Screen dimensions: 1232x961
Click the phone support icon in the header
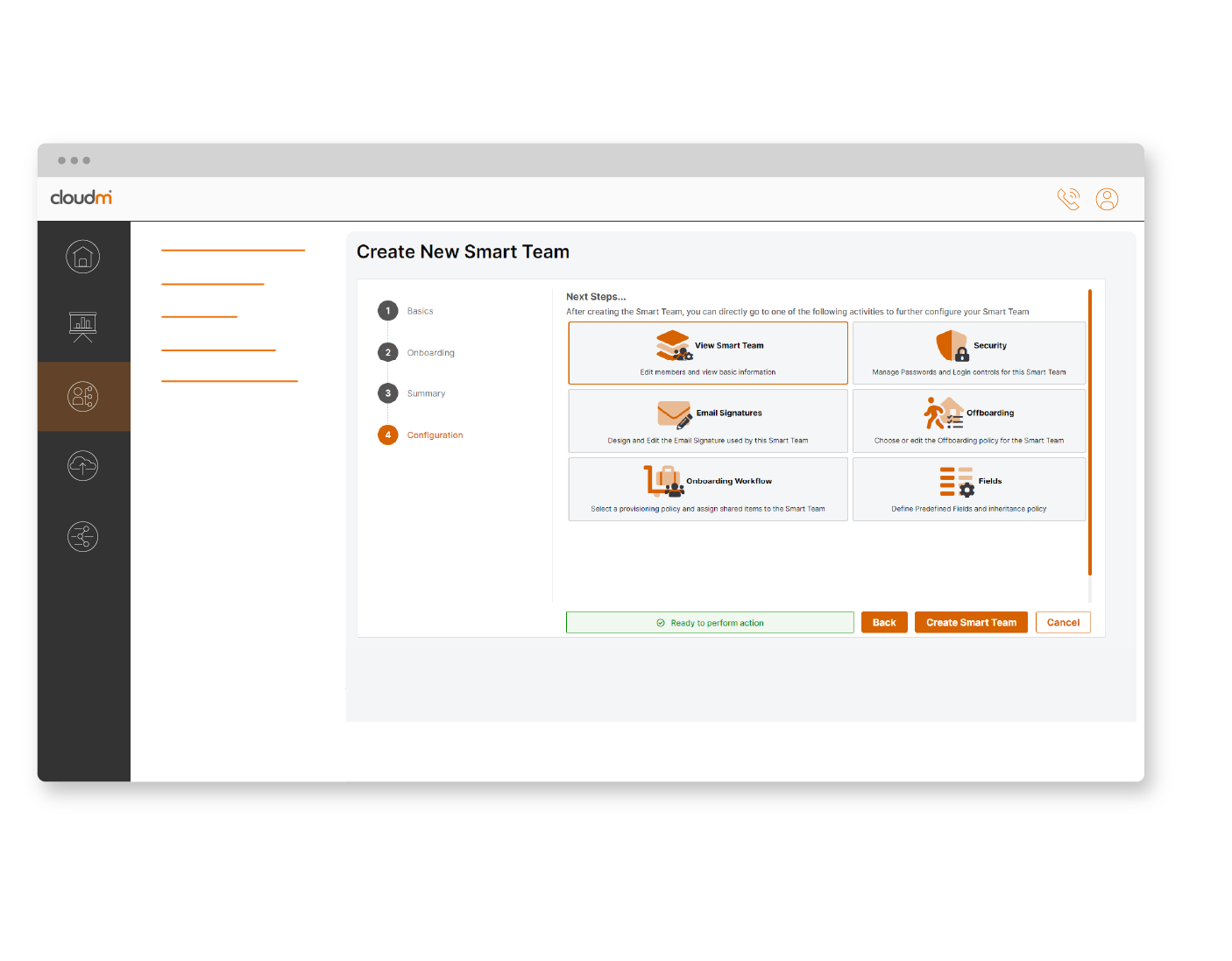1069,199
